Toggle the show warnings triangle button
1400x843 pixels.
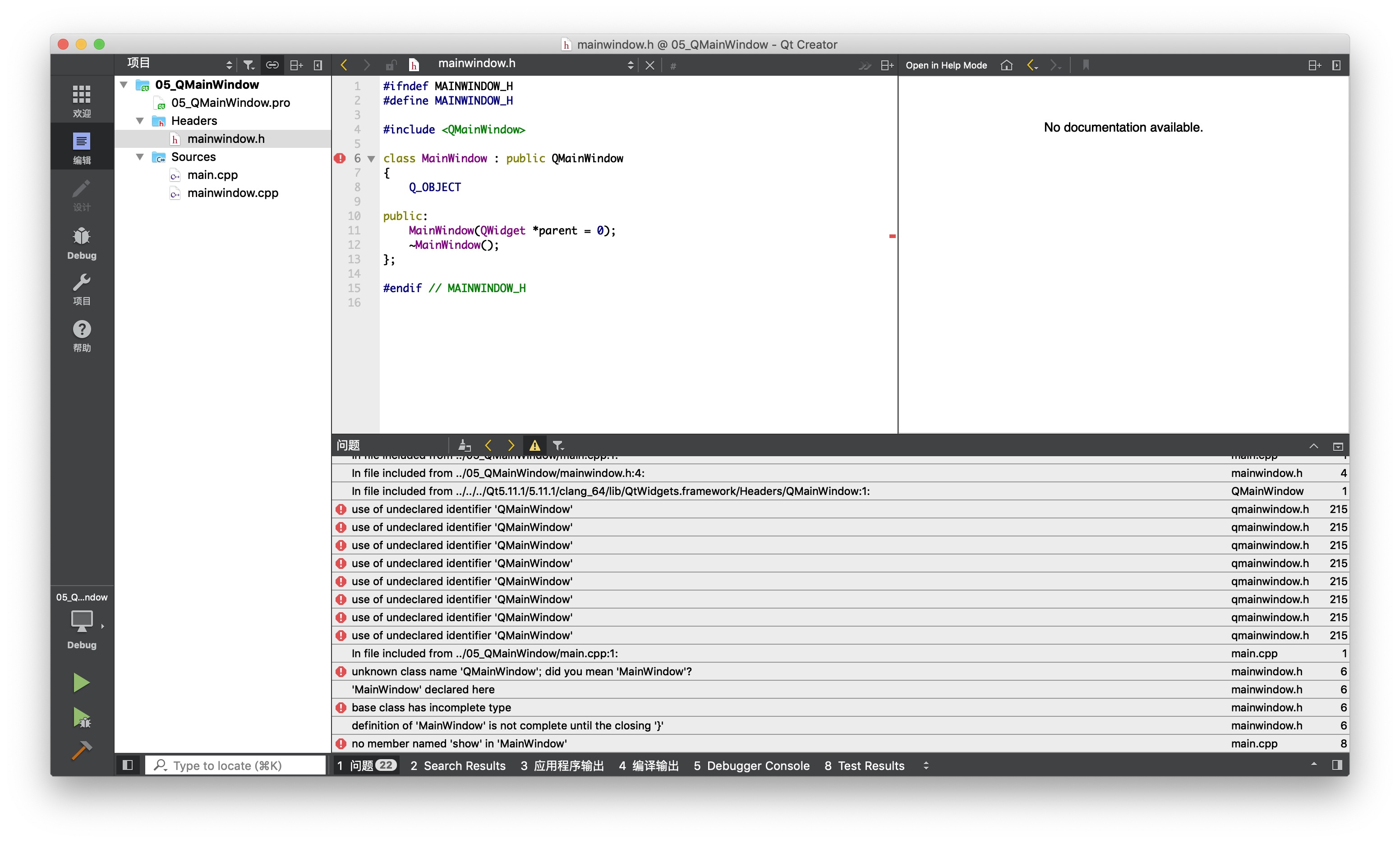[x=534, y=445]
